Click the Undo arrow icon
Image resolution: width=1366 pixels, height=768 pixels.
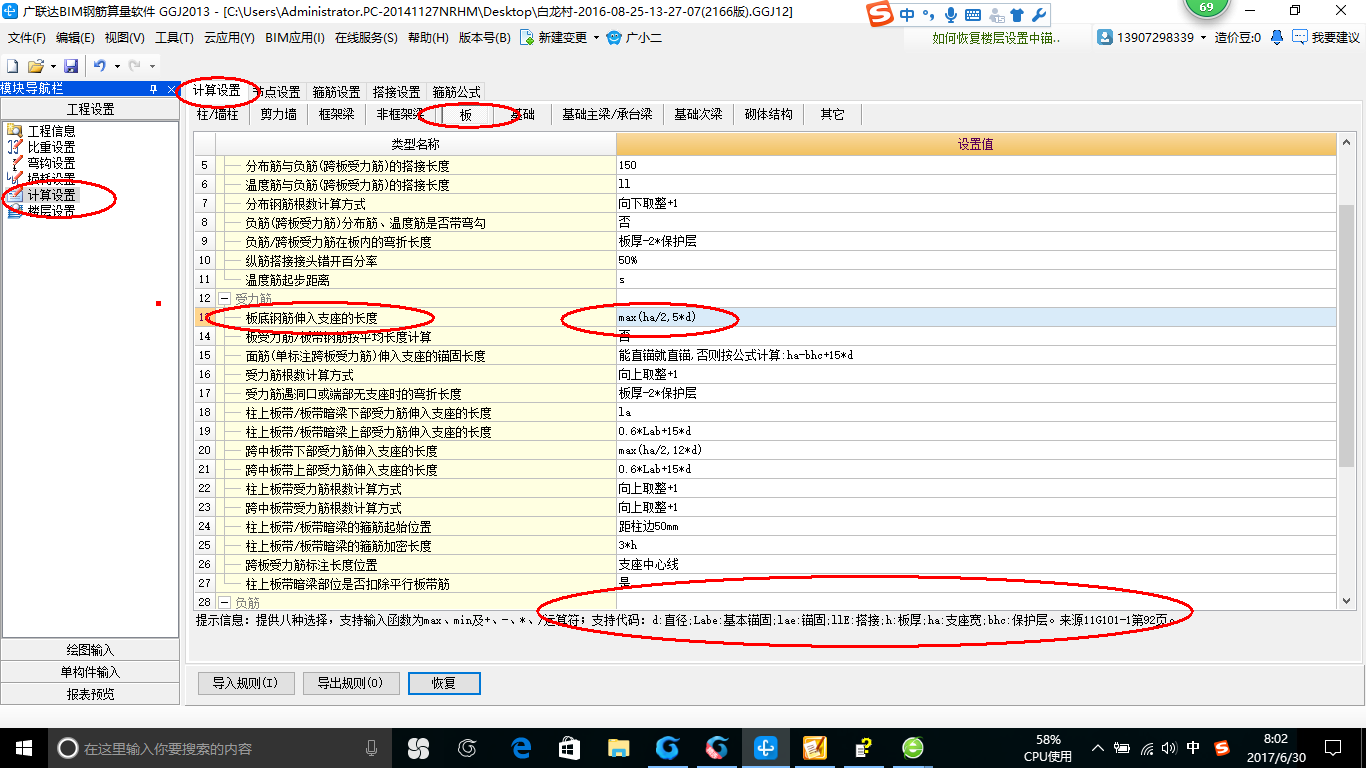100,66
